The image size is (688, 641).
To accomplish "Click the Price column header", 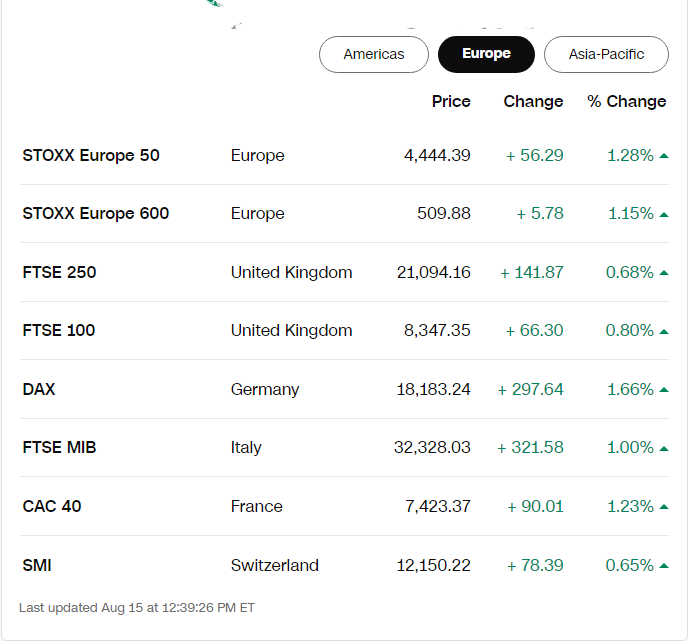I will 451,101.
